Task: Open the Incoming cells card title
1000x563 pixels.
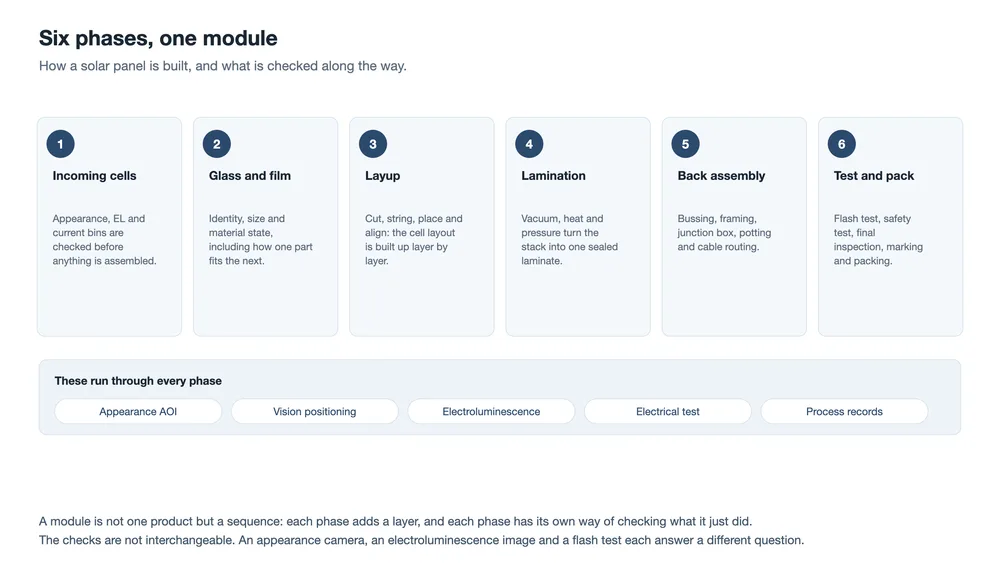Action: [x=94, y=176]
